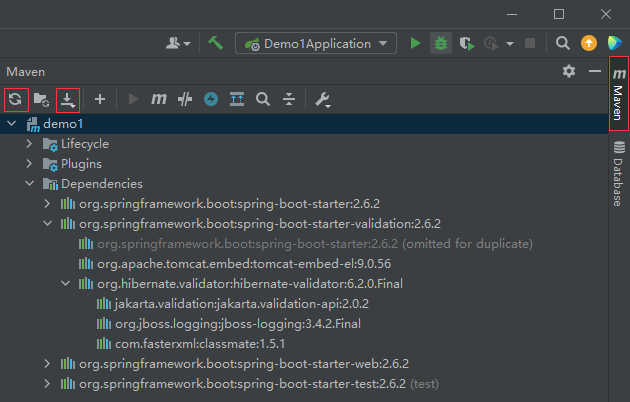Toggle Offline mode lightning icon

point(211,99)
